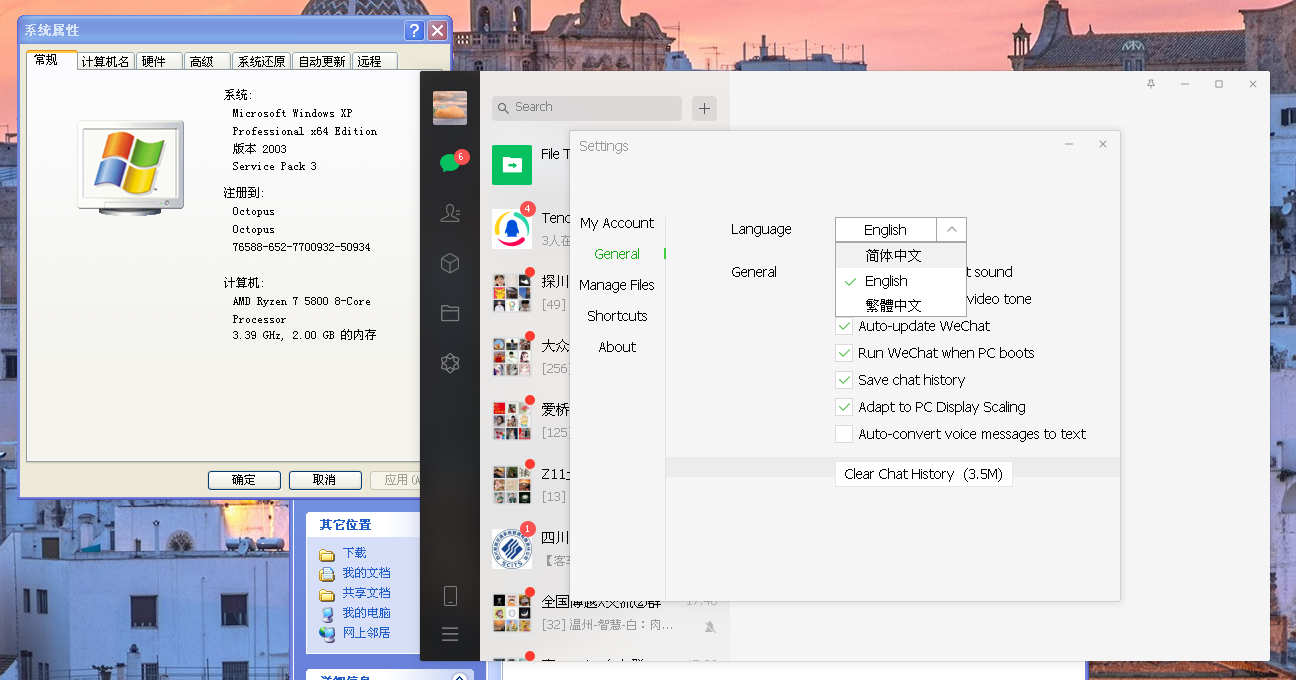Image resolution: width=1296 pixels, height=680 pixels.
Task: Minimize the WeChat Settings dialog
Action: [1069, 145]
